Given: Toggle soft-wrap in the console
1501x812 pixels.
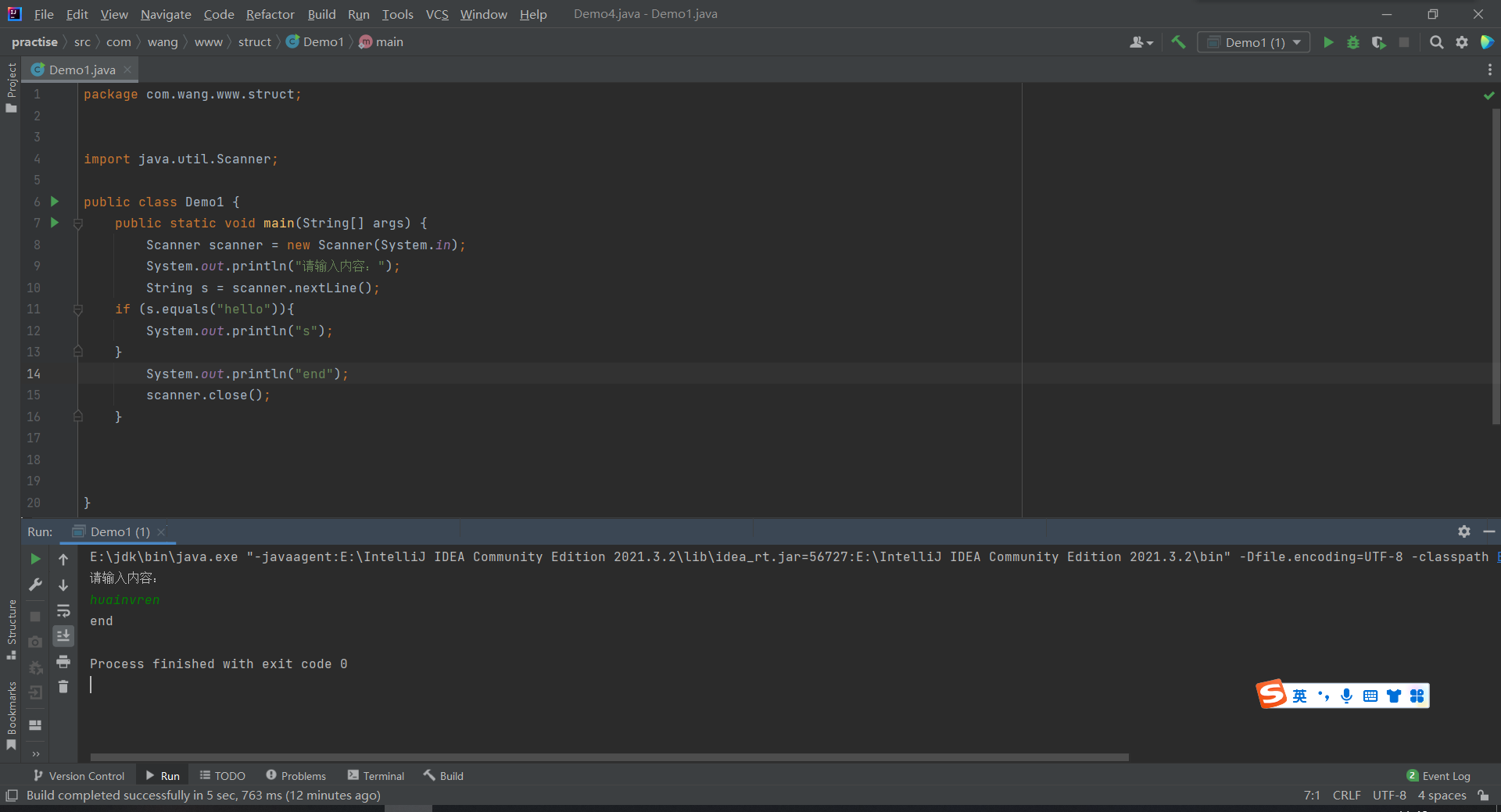Looking at the screenshot, I should (63, 610).
